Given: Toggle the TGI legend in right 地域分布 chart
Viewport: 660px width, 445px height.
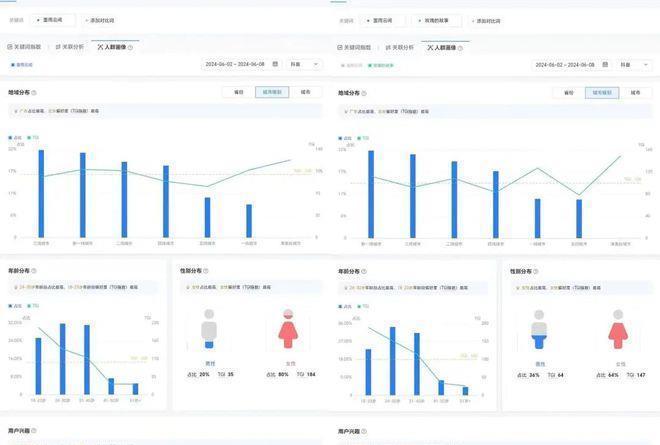Looking at the screenshot, I should pyautogui.click(x=363, y=137).
